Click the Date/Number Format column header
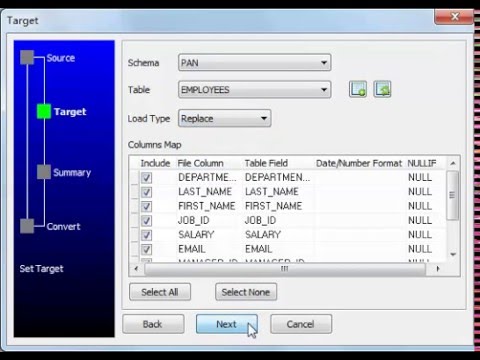Screen dimensions: 480x360 [x=359, y=163]
